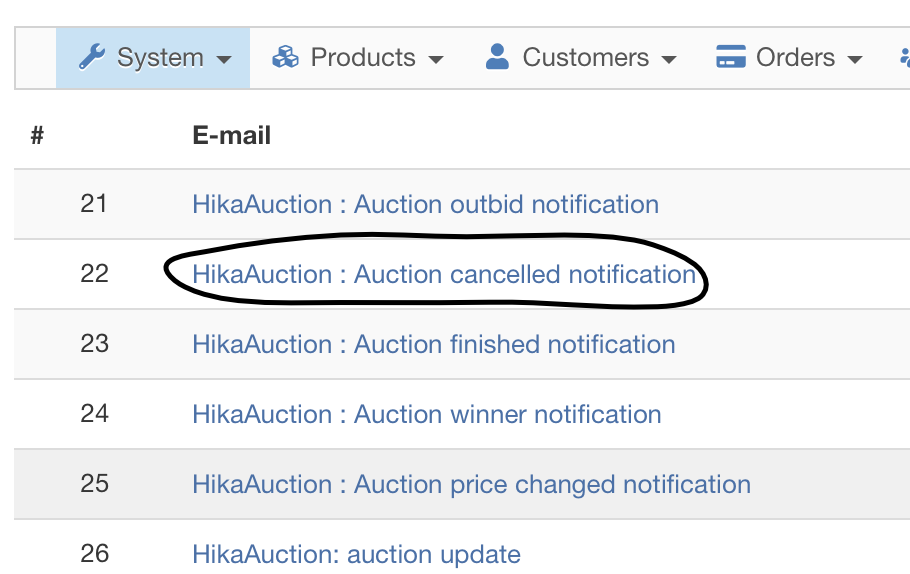Open the HikaAuction: auction update email
Image resolution: width=910 pixels, height=574 pixels.
coord(356,554)
